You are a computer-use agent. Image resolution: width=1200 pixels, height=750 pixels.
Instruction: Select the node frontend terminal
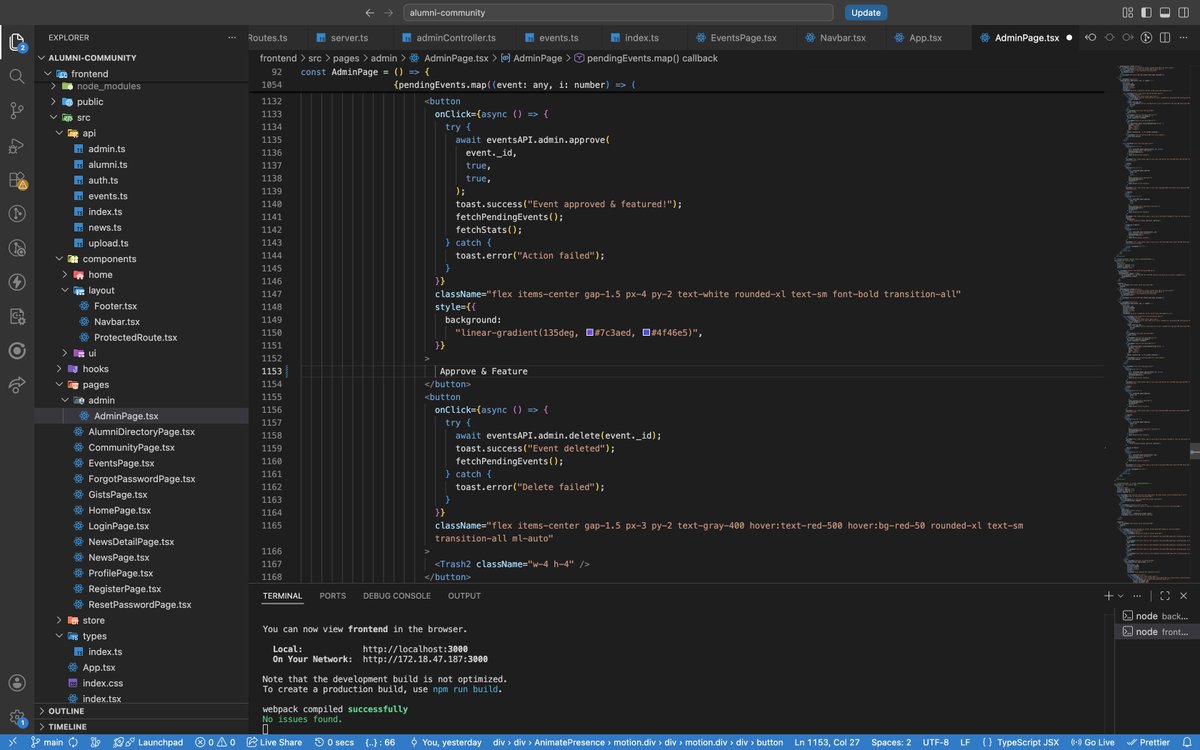click(1157, 632)
